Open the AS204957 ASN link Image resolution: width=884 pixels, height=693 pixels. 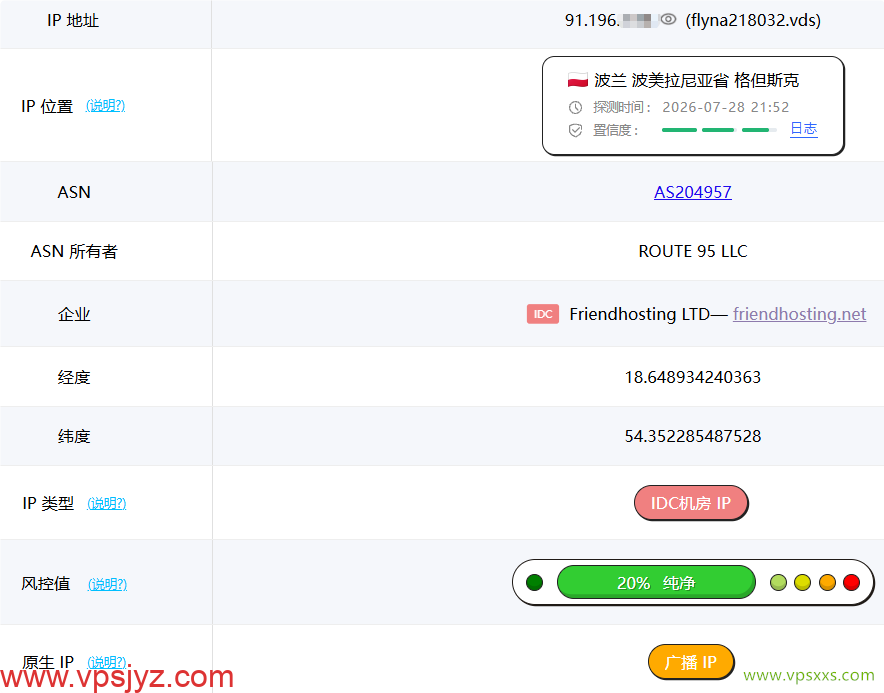click(692, 192)
